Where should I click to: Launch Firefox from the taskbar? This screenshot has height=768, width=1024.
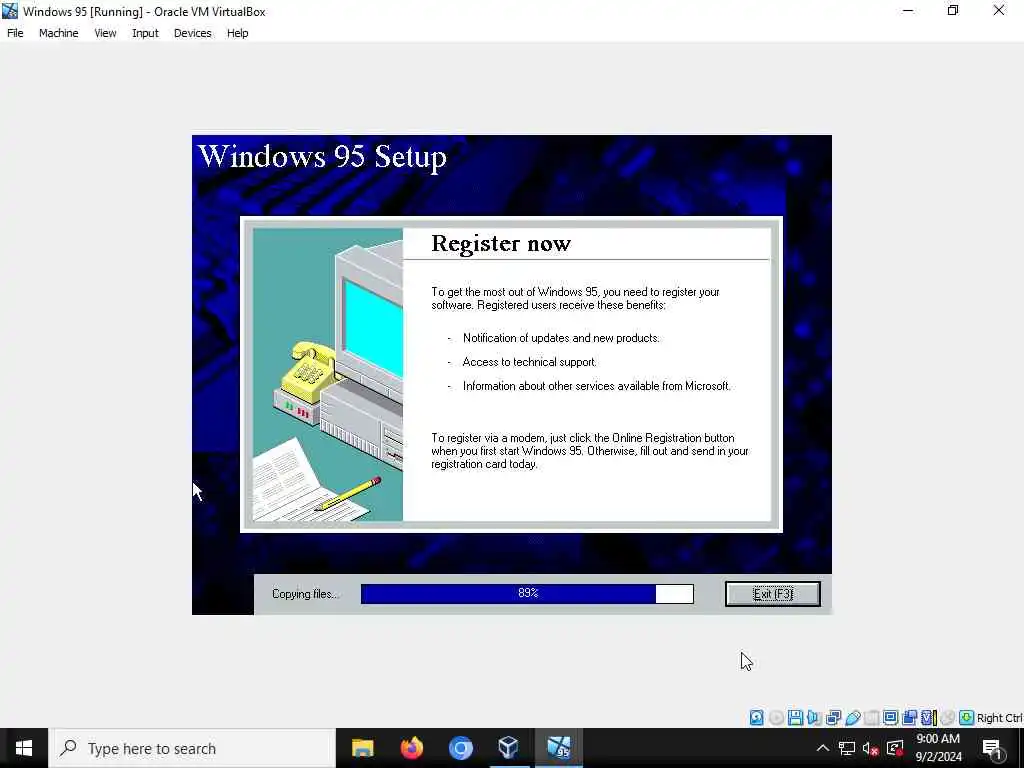tap(411, 748)
